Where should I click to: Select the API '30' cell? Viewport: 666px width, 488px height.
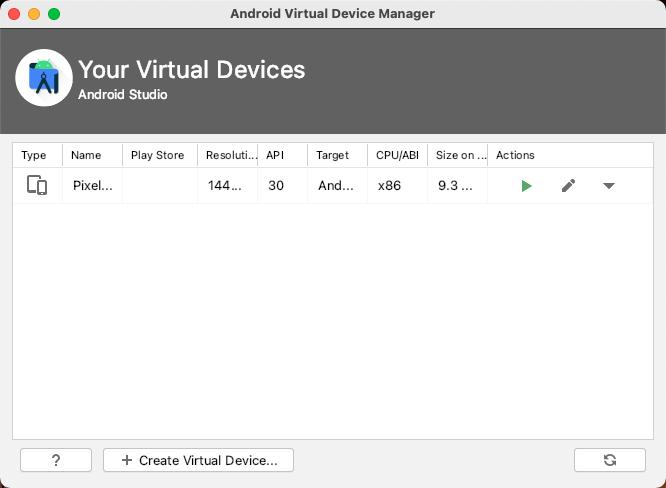click(282, 186)
